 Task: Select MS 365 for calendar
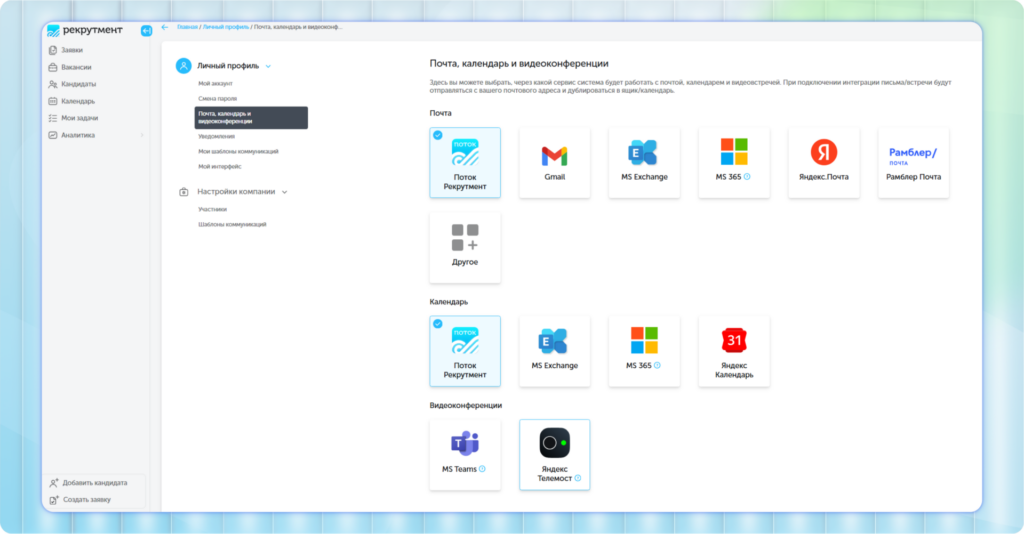point(644,351)
